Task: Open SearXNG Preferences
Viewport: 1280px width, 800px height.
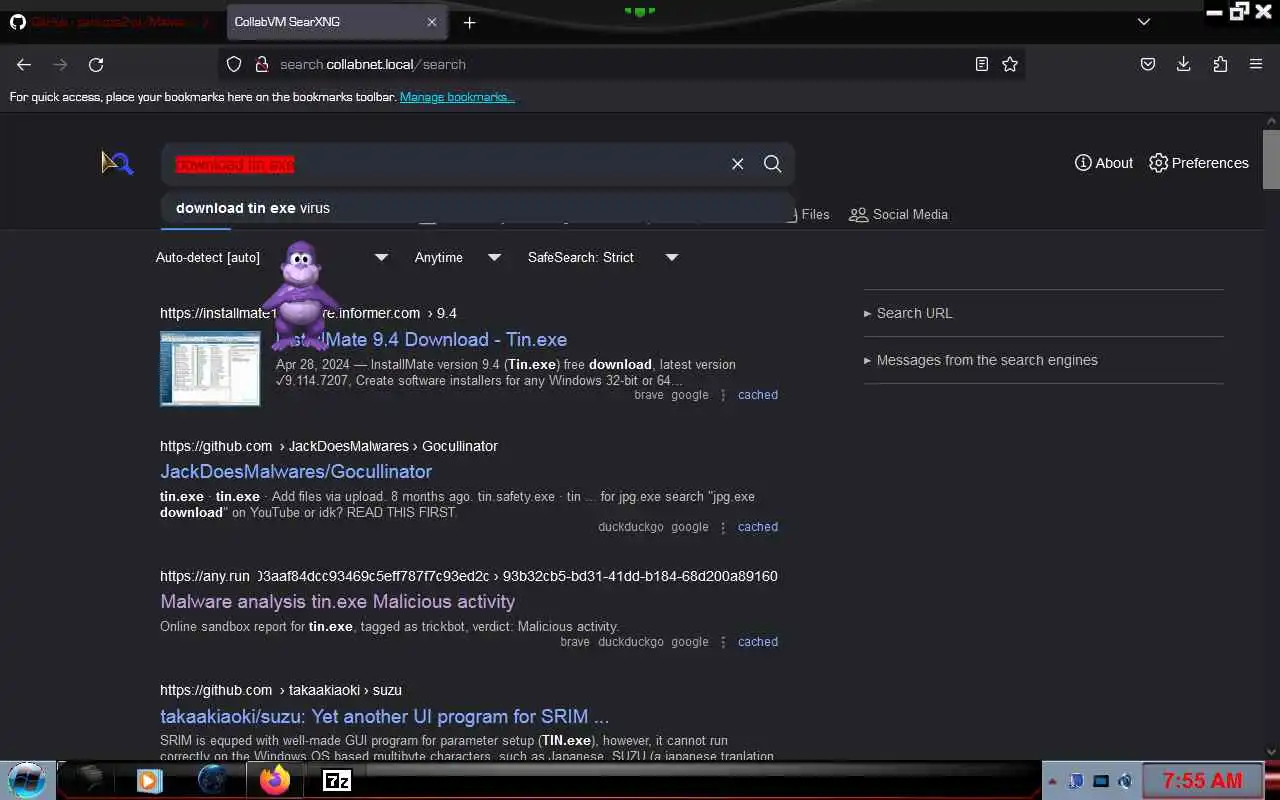Action: (1199, 163)
